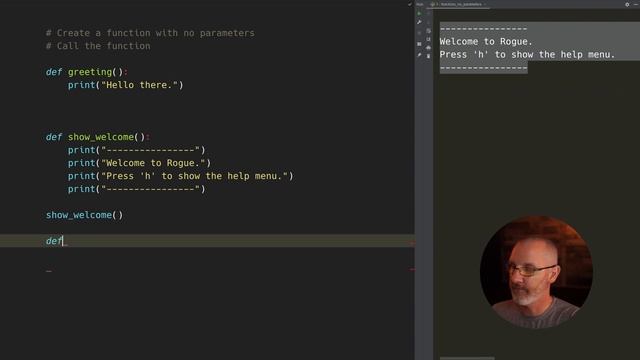Screen dimensions: 640x360
Task: Click the show_welcome() call line
Action: (x=84, y=215)
